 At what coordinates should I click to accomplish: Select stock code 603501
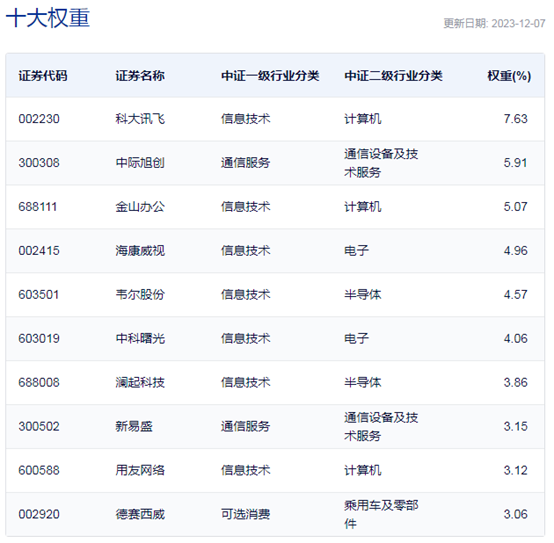click(39, 295)
